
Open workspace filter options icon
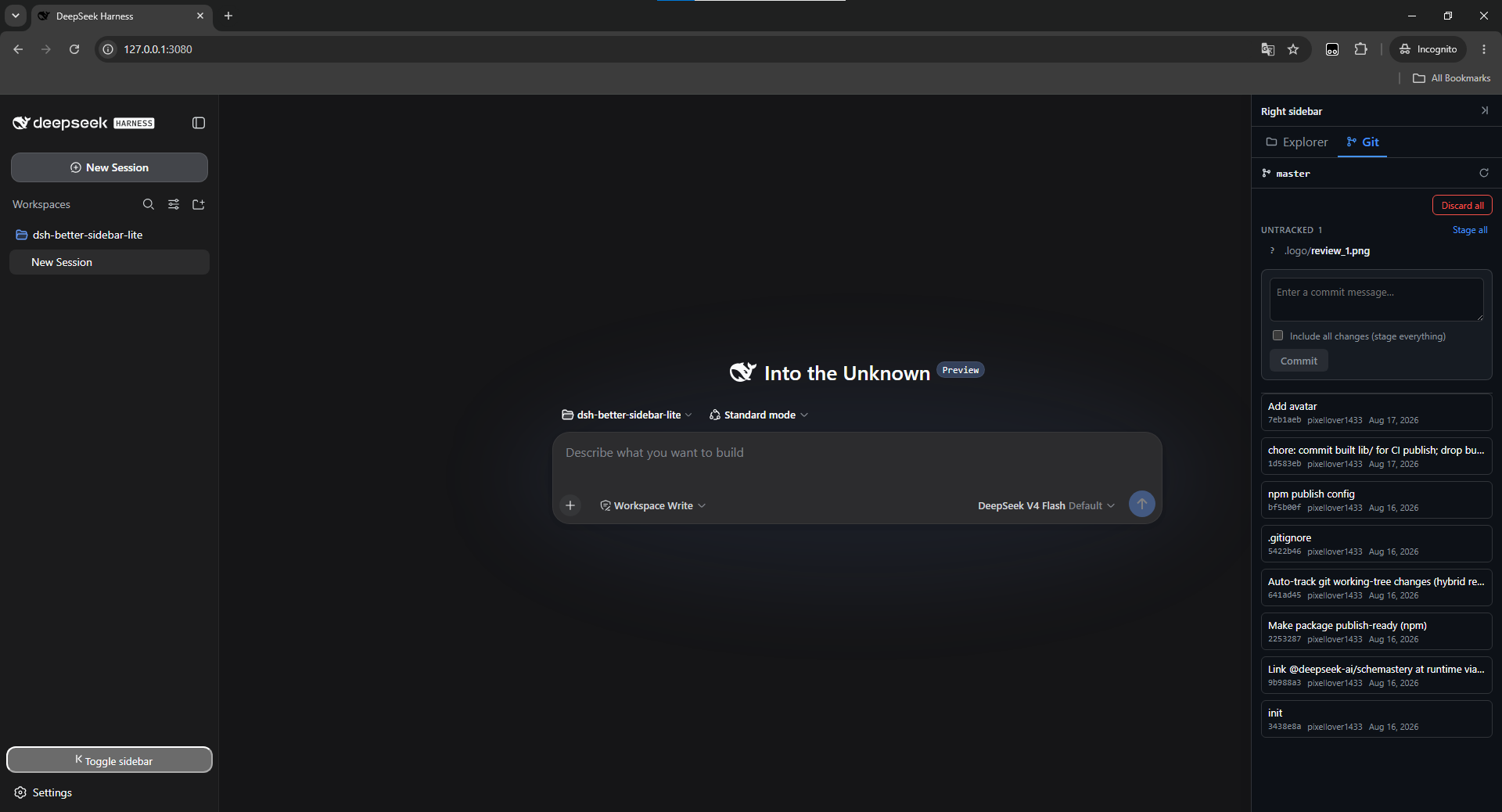click(174, 204)
